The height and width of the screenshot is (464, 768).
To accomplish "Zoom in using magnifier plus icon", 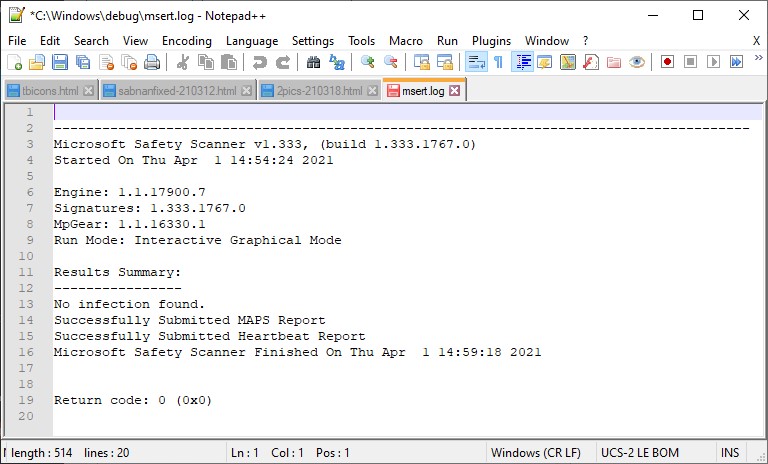I will click(367, 62).
